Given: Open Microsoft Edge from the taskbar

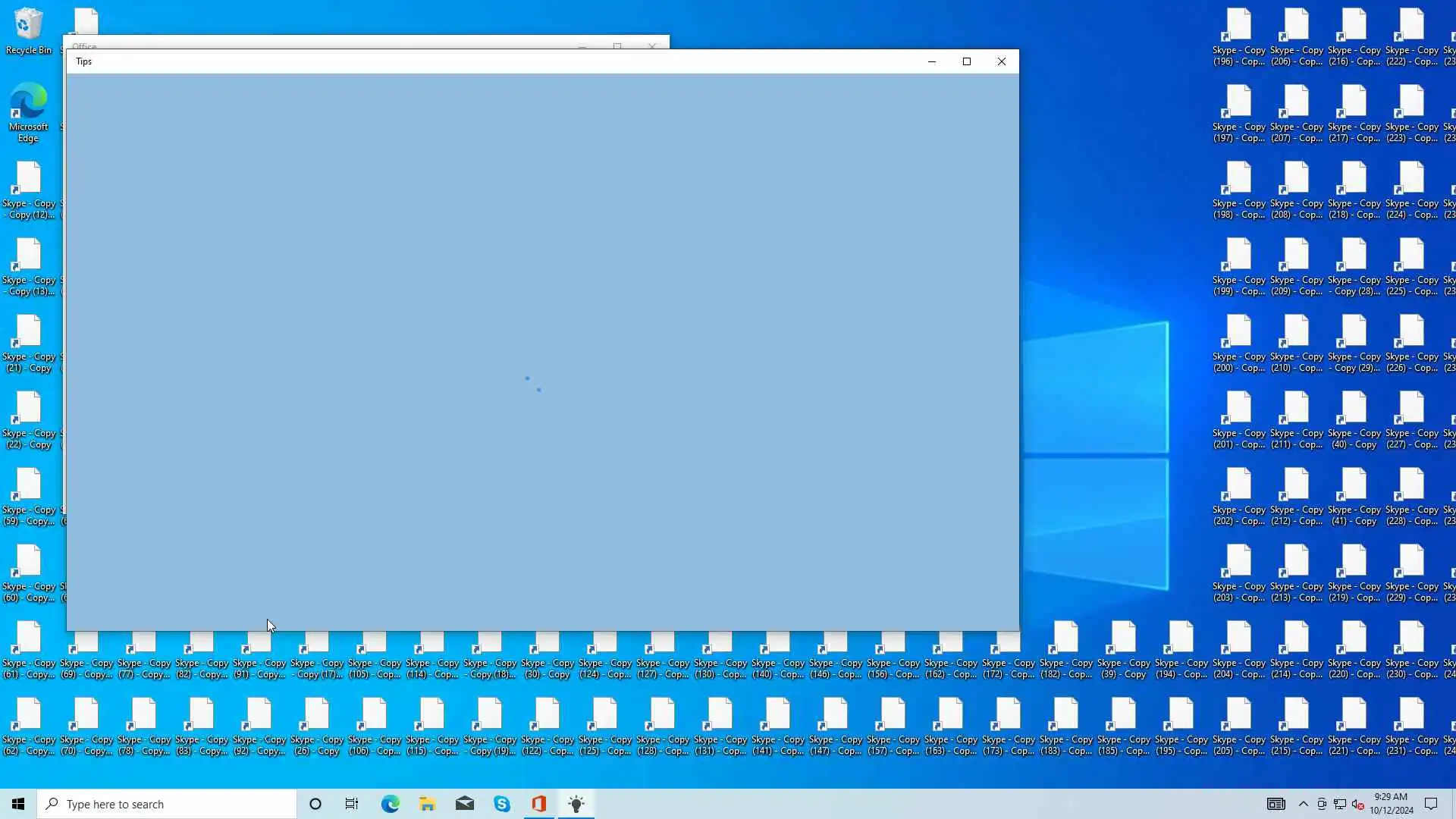Looking at the screenshot, I should [391, 804].
